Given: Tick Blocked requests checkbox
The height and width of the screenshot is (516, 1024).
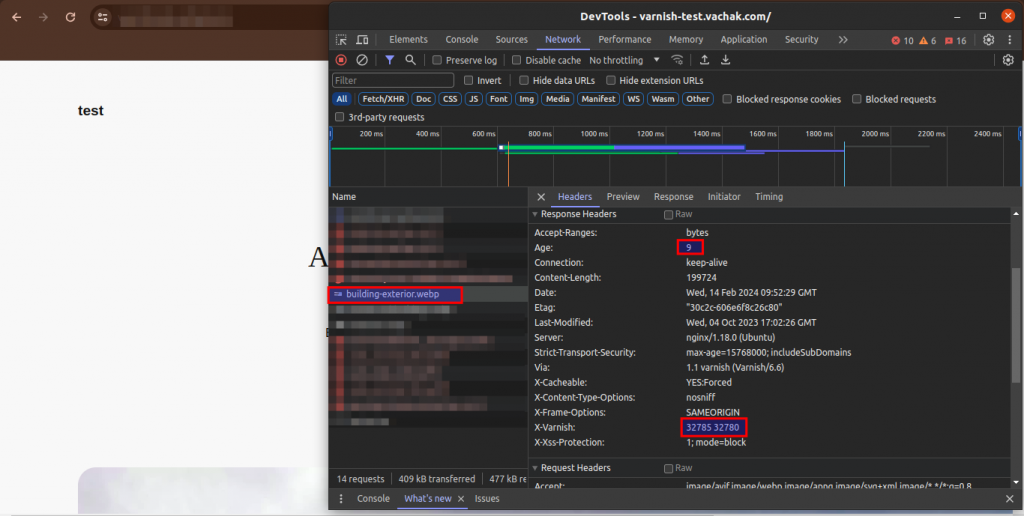Looking at the screenshot, I should (x=856, y=99).
